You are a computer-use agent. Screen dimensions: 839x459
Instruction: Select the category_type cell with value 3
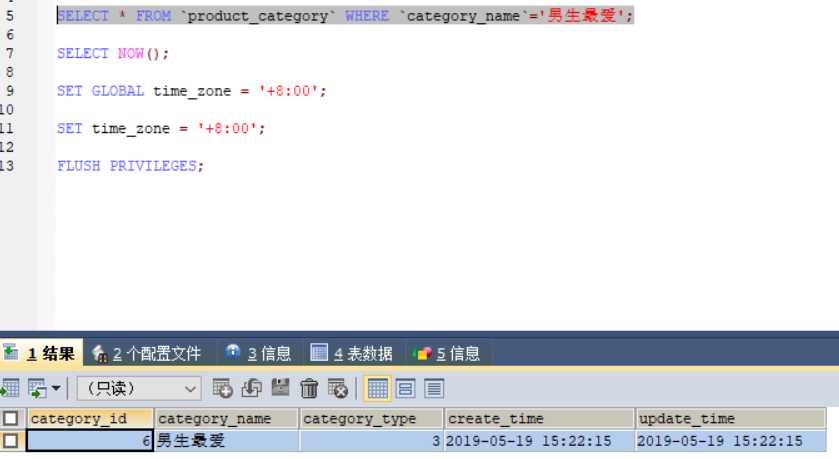click(371, 441)
